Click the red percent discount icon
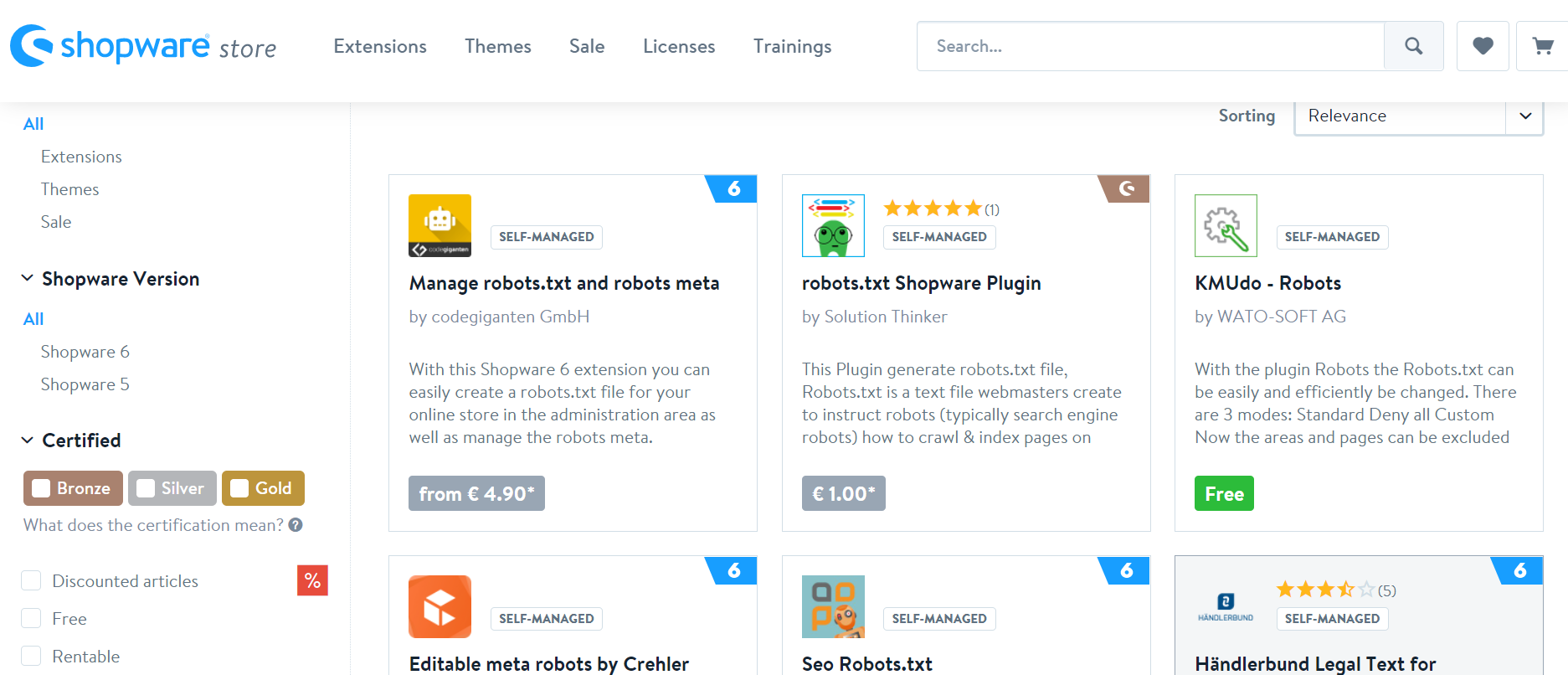The image size is (1568, 675). 312,580
